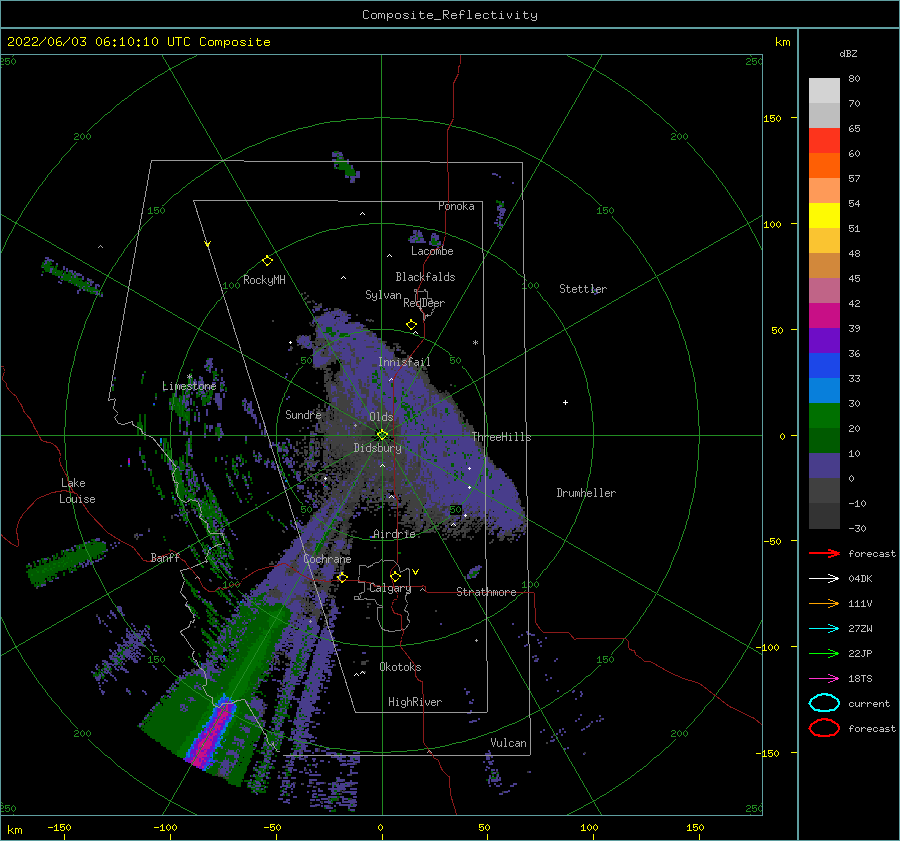
Task: Click the bright green 30 dBZ swatch
Action: point(824,415)
